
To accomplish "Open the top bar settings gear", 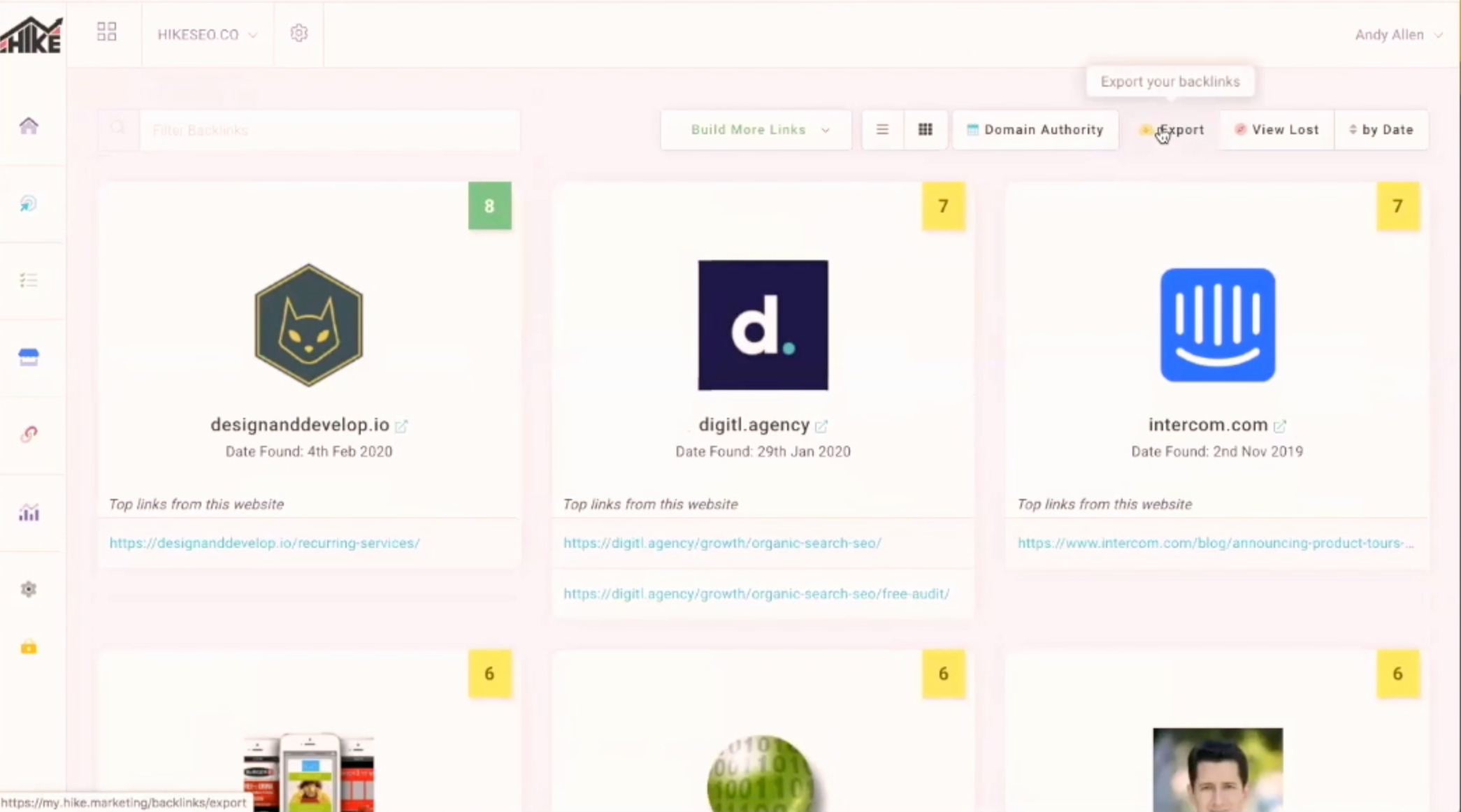I will (299, 33).
